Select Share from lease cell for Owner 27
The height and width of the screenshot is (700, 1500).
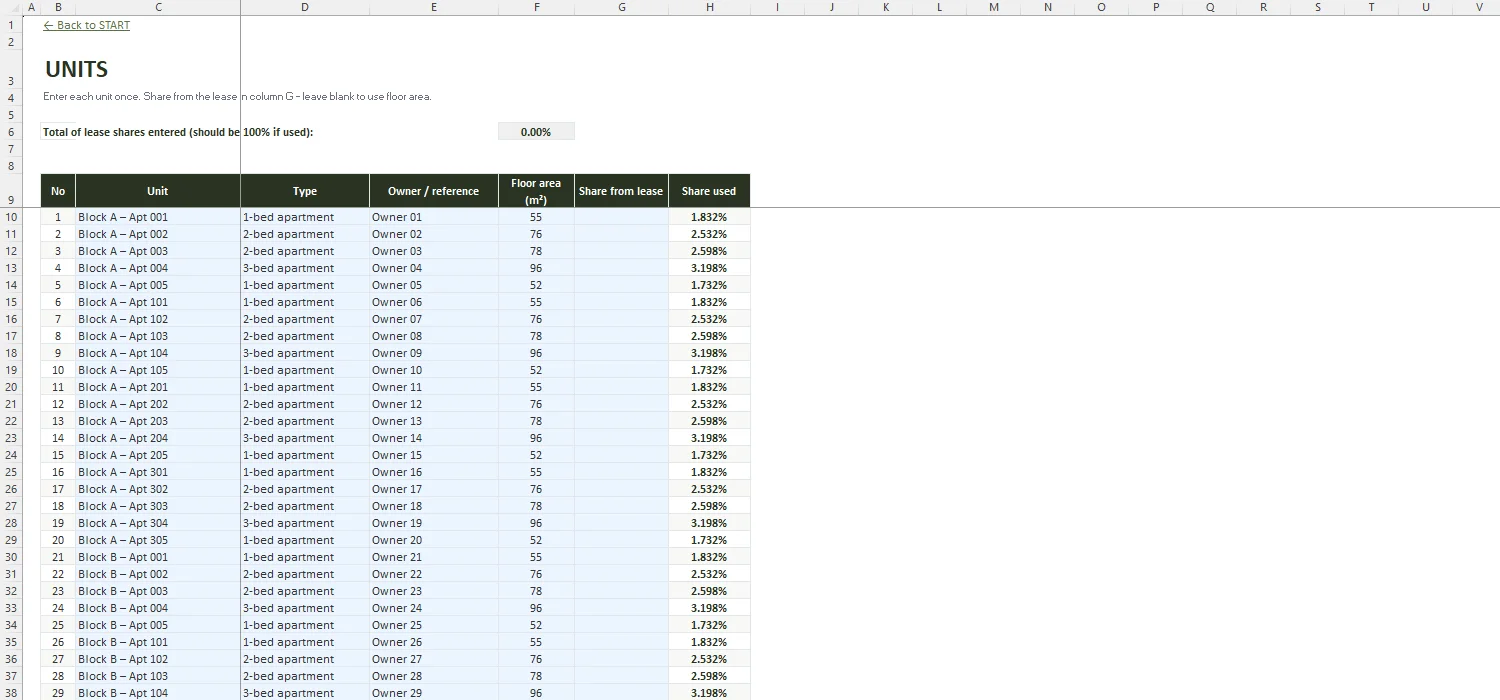[x=621, y=659]
